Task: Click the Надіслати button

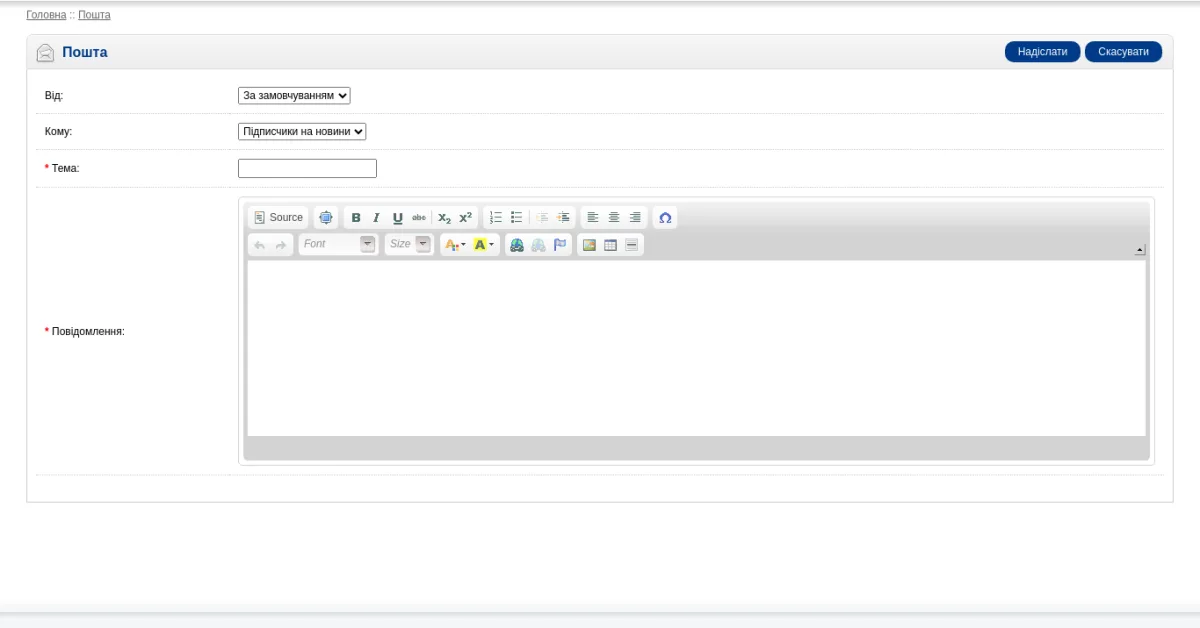Action: [x=1043, y=52]
